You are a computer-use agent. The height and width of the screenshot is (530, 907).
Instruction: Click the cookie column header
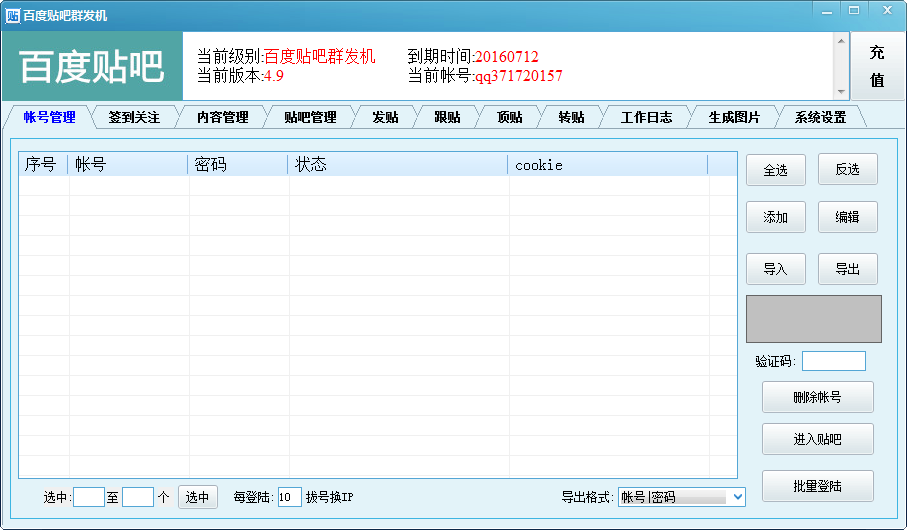click(x=607, y=165)
